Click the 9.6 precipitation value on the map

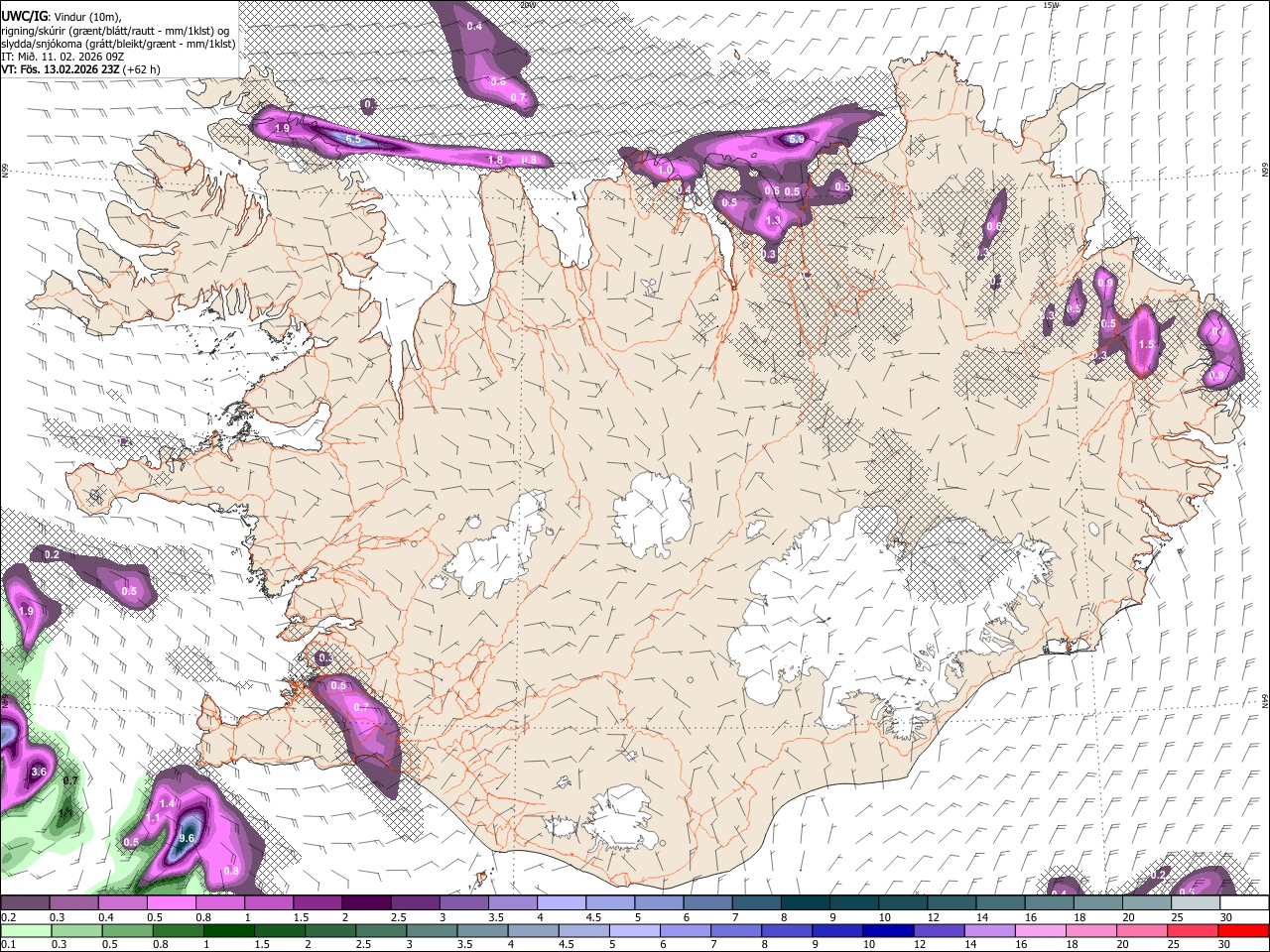(x=186, y=838)
